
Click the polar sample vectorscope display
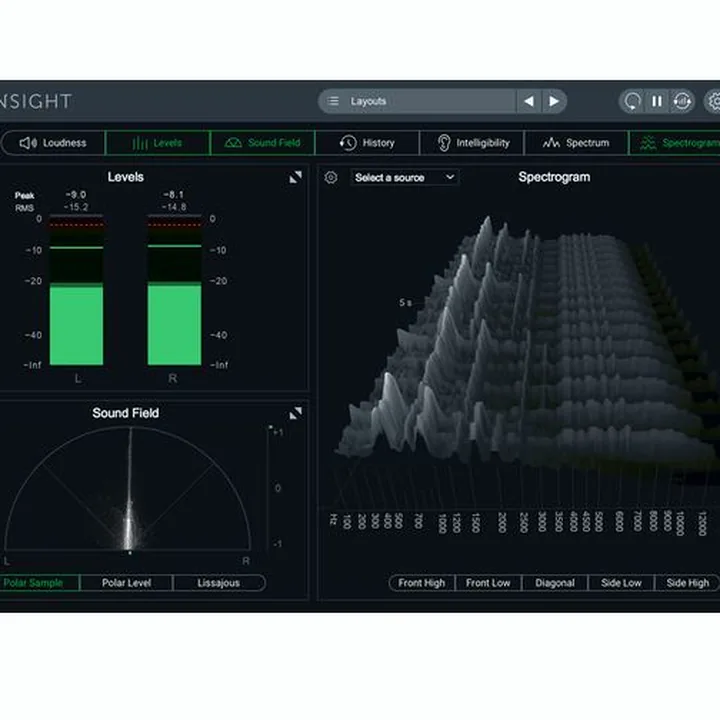[x=128, y=489]
